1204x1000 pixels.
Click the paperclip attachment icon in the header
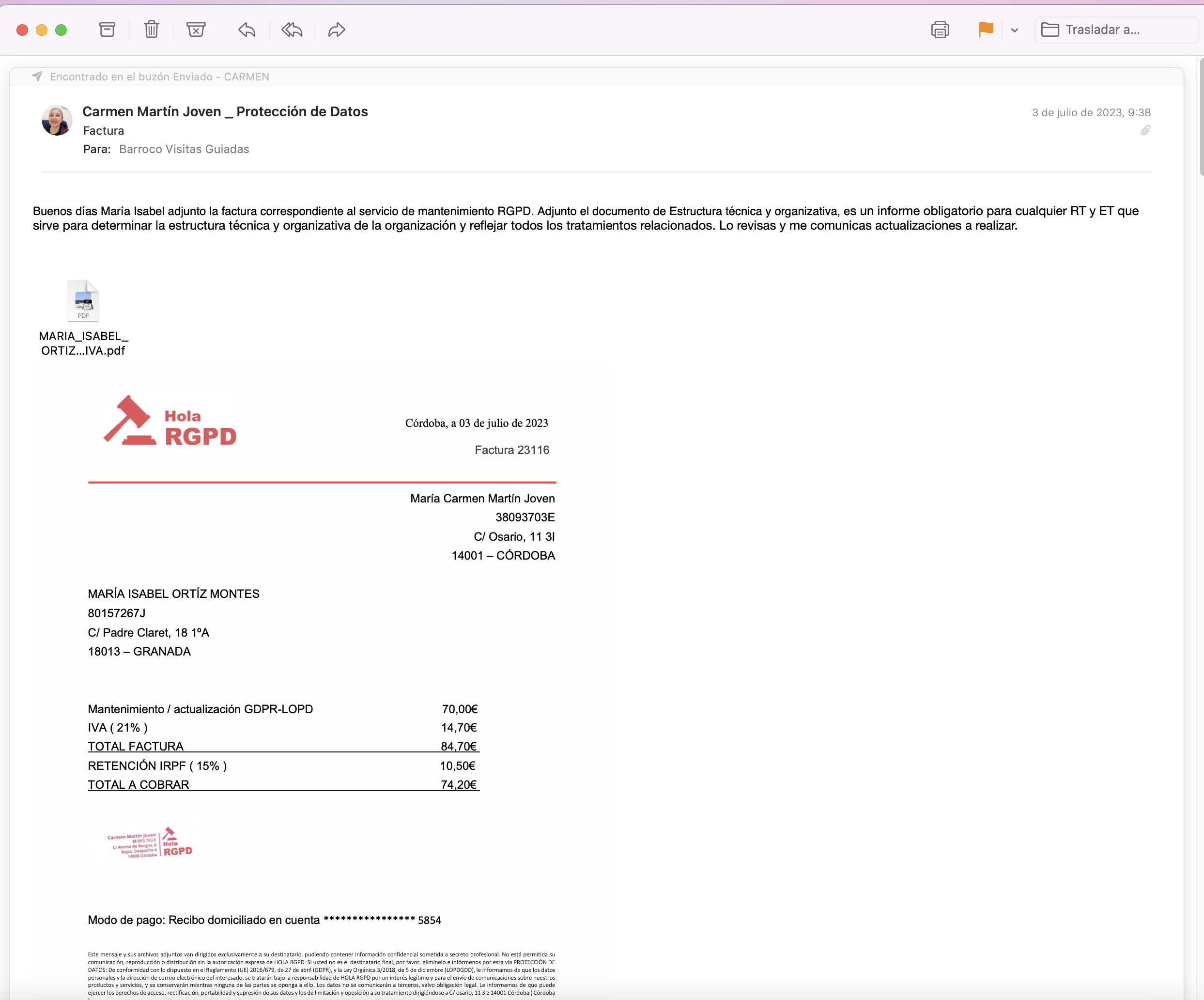(x=1145, y=131)
